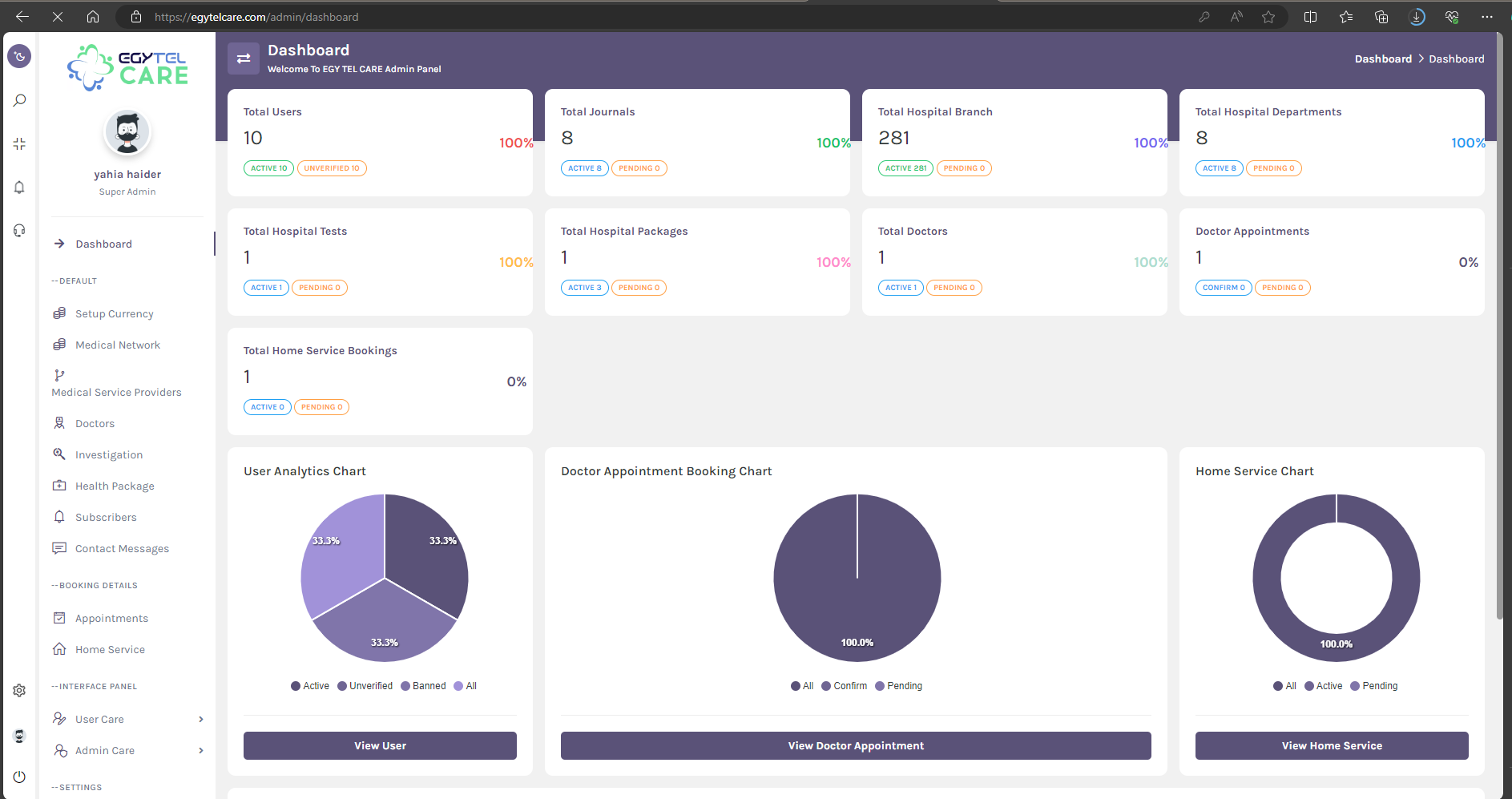Toggle the dark mode moon icon
Screen dimensions: 1512x799
[19, 56]
